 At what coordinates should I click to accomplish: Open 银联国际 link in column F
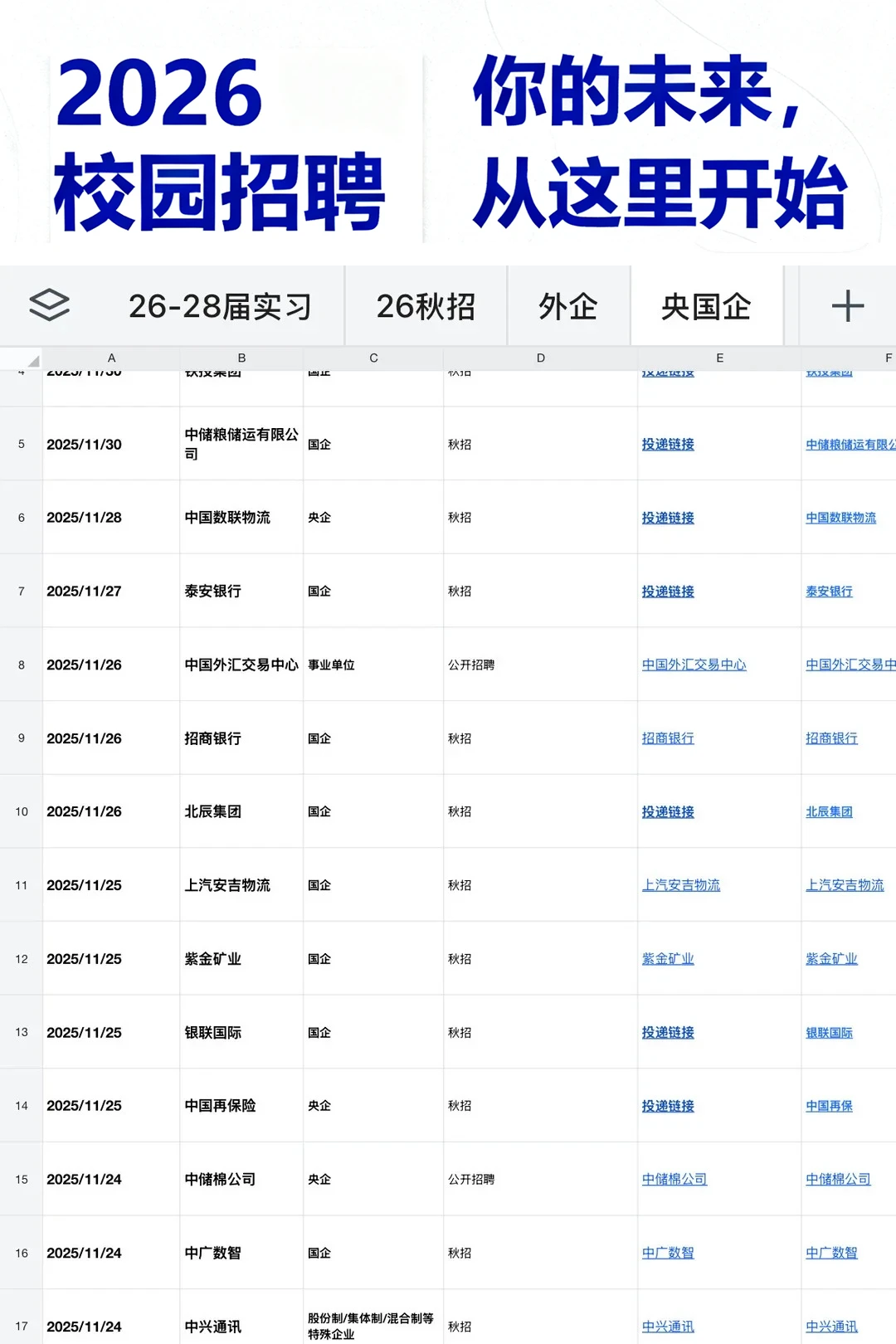point(829,1033)
